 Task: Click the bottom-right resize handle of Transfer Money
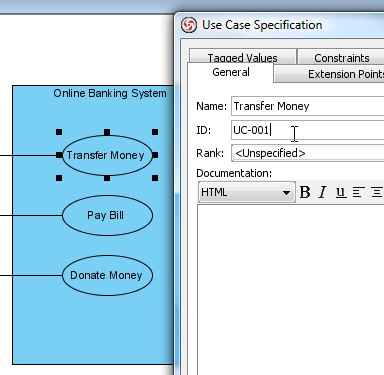point(155,178)
